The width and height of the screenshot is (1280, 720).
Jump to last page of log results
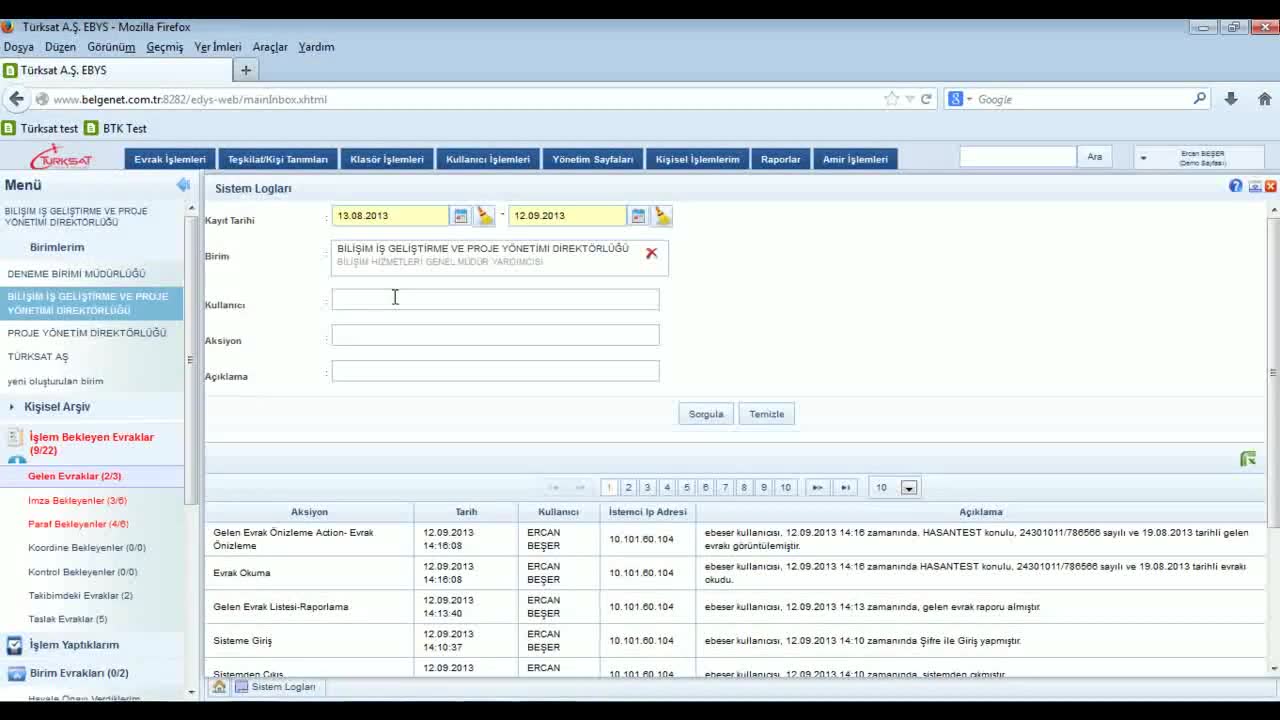(x=846, y=488)
